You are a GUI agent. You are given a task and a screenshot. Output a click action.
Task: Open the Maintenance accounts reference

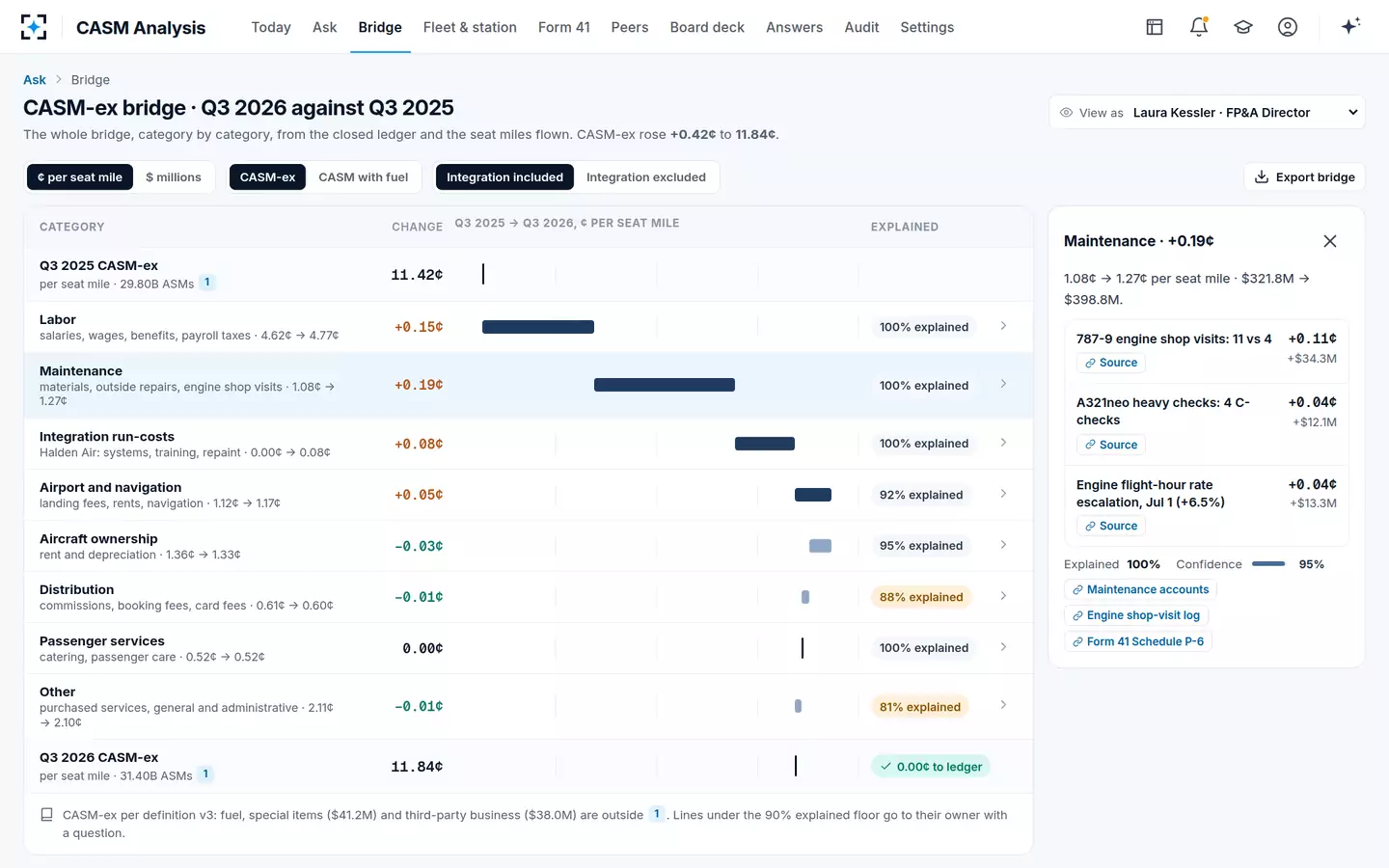pyautogui.click(x=1140, y=589)
